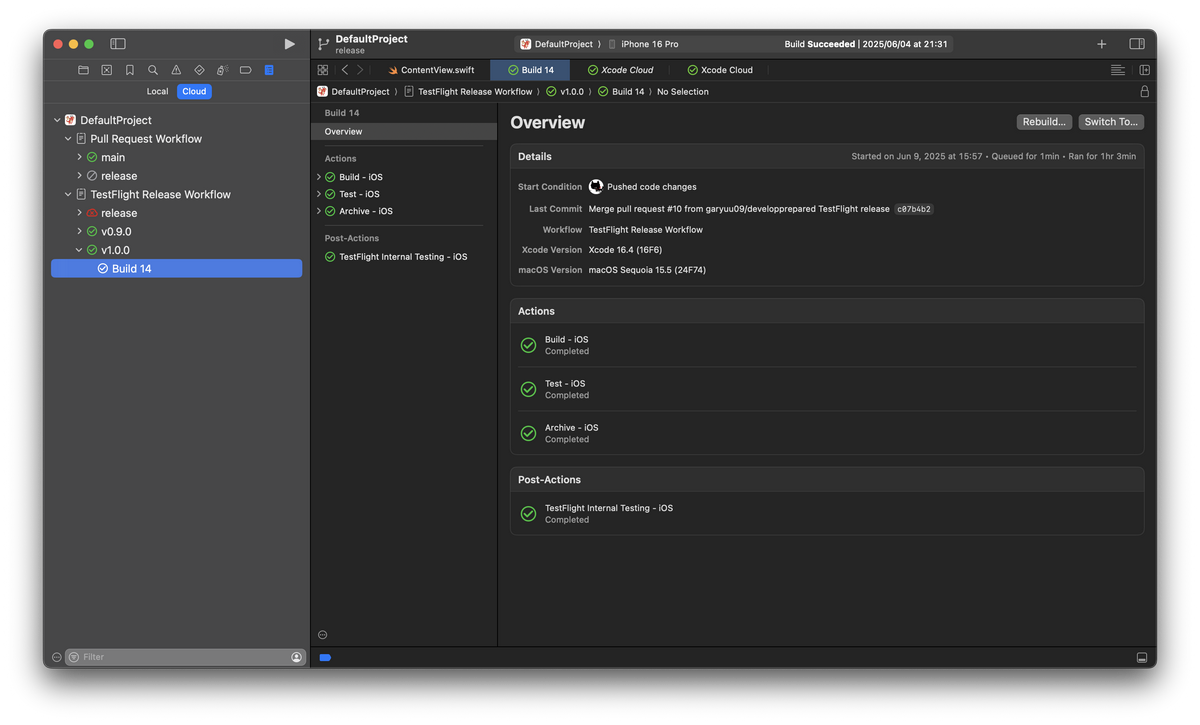
Task: Run the project with the play button
Action: [289, 44]
